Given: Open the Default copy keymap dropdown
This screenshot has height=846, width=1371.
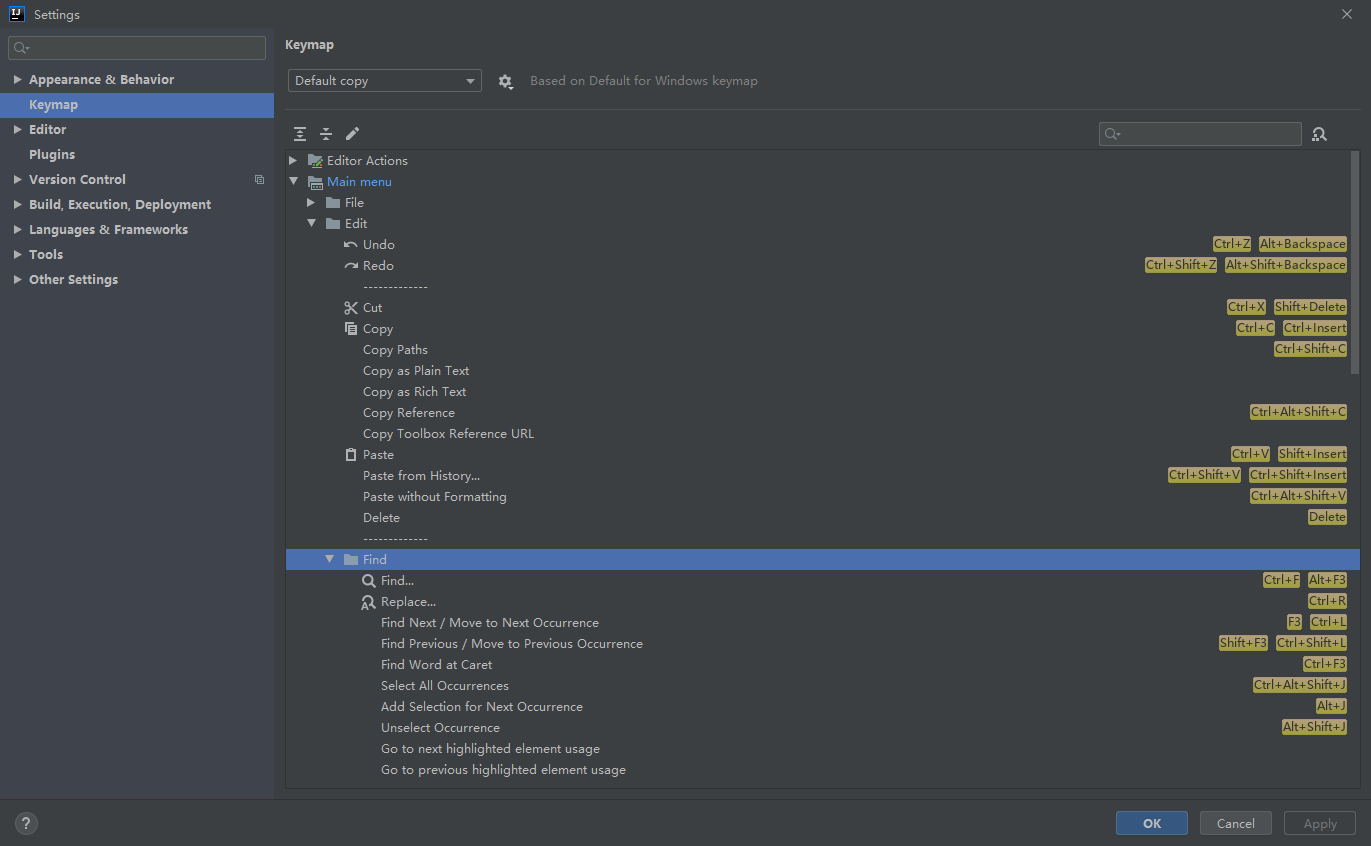Looking at the screenshot, I should 385,81.
